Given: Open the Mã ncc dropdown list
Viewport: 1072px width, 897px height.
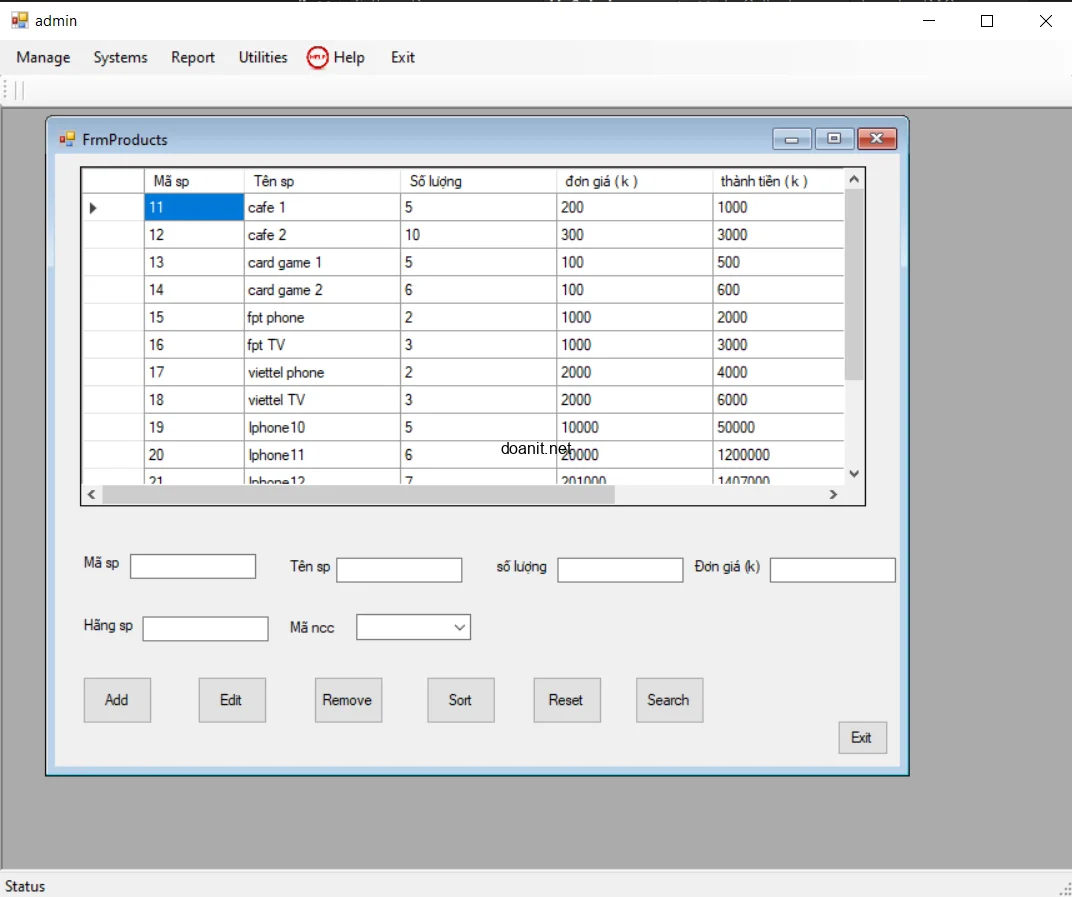Looking at the screenshot, I should tap(460, 627).
